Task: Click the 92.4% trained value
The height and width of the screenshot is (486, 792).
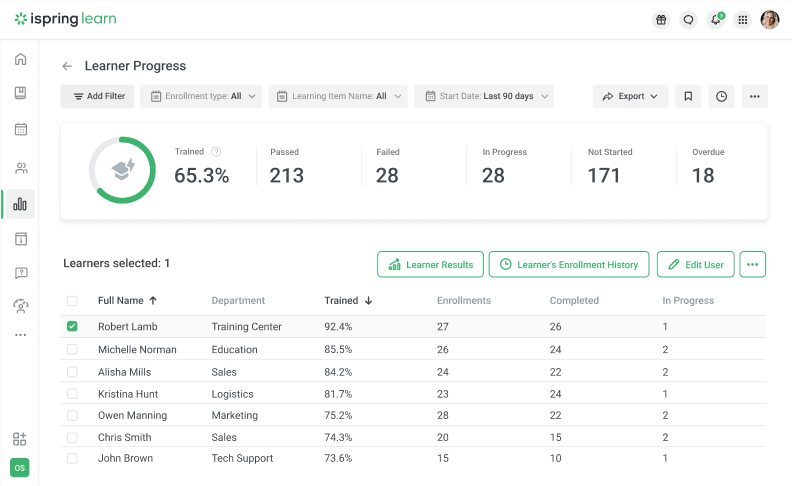Action: click(x=338, y=327)
